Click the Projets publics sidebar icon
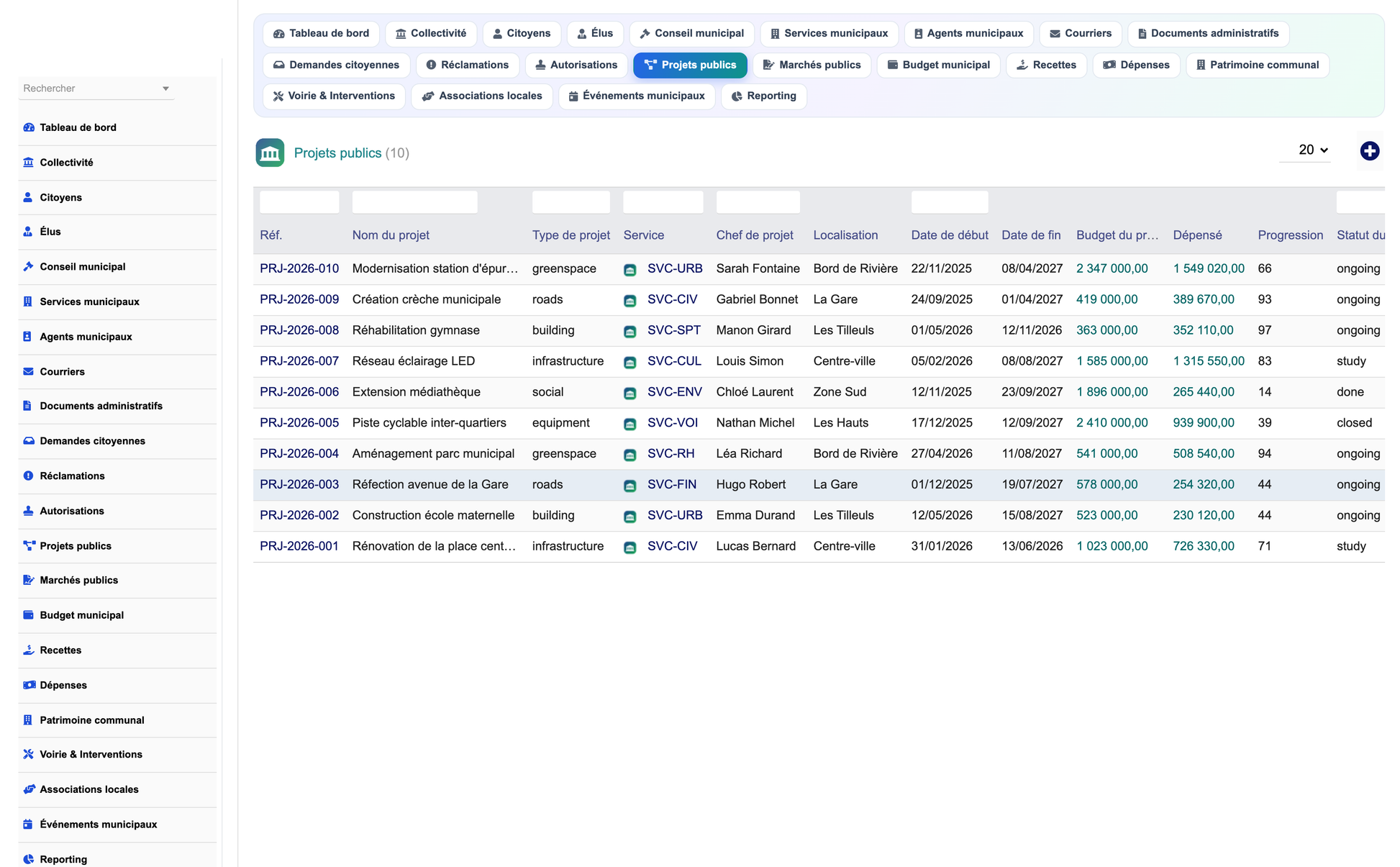This screenshot has width=1400, height=867. (x=29, y=546)
